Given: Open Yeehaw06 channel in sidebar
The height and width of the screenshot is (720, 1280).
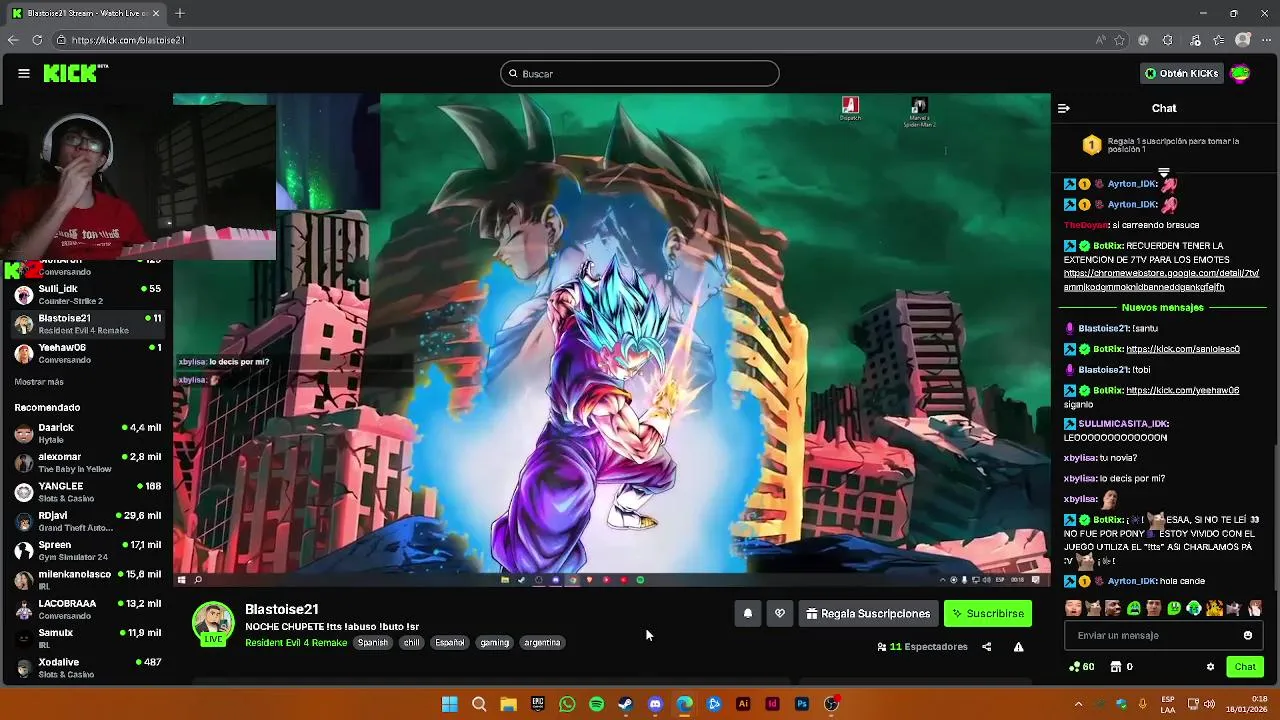Looking at the screenshot, I should 87,353.
